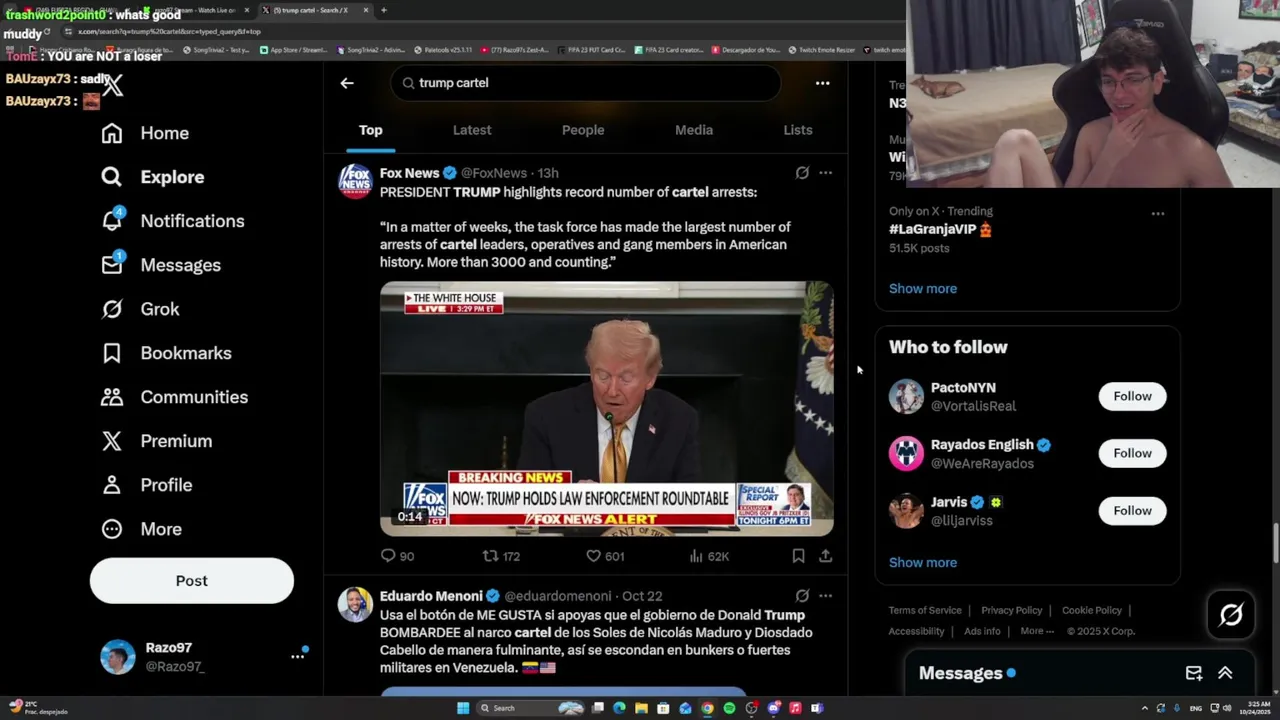This screenshot has width=1280, height=720.
Task: Open search settings three-dot menu
Action: [822, 83]
